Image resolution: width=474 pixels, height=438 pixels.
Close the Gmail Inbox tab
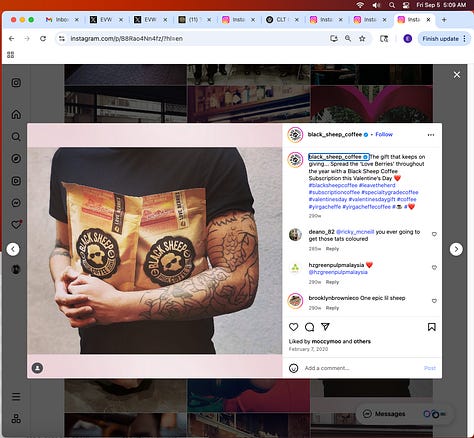(77, 20)
